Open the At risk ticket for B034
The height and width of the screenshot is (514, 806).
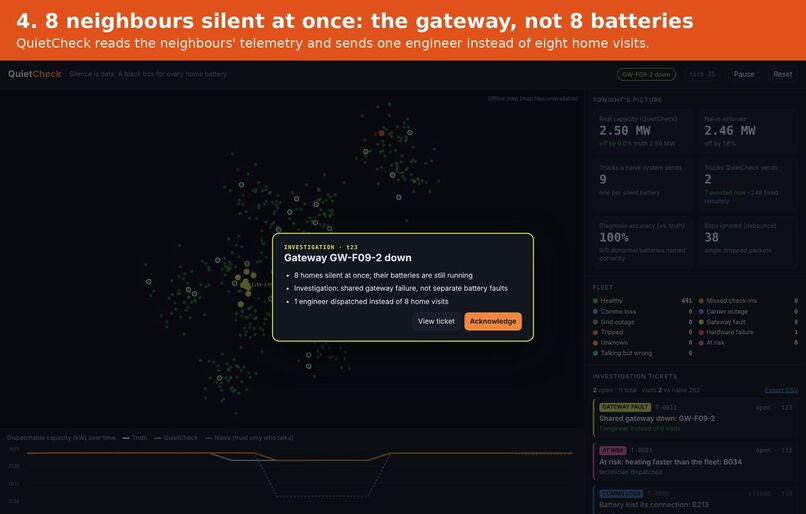[695, 461]
